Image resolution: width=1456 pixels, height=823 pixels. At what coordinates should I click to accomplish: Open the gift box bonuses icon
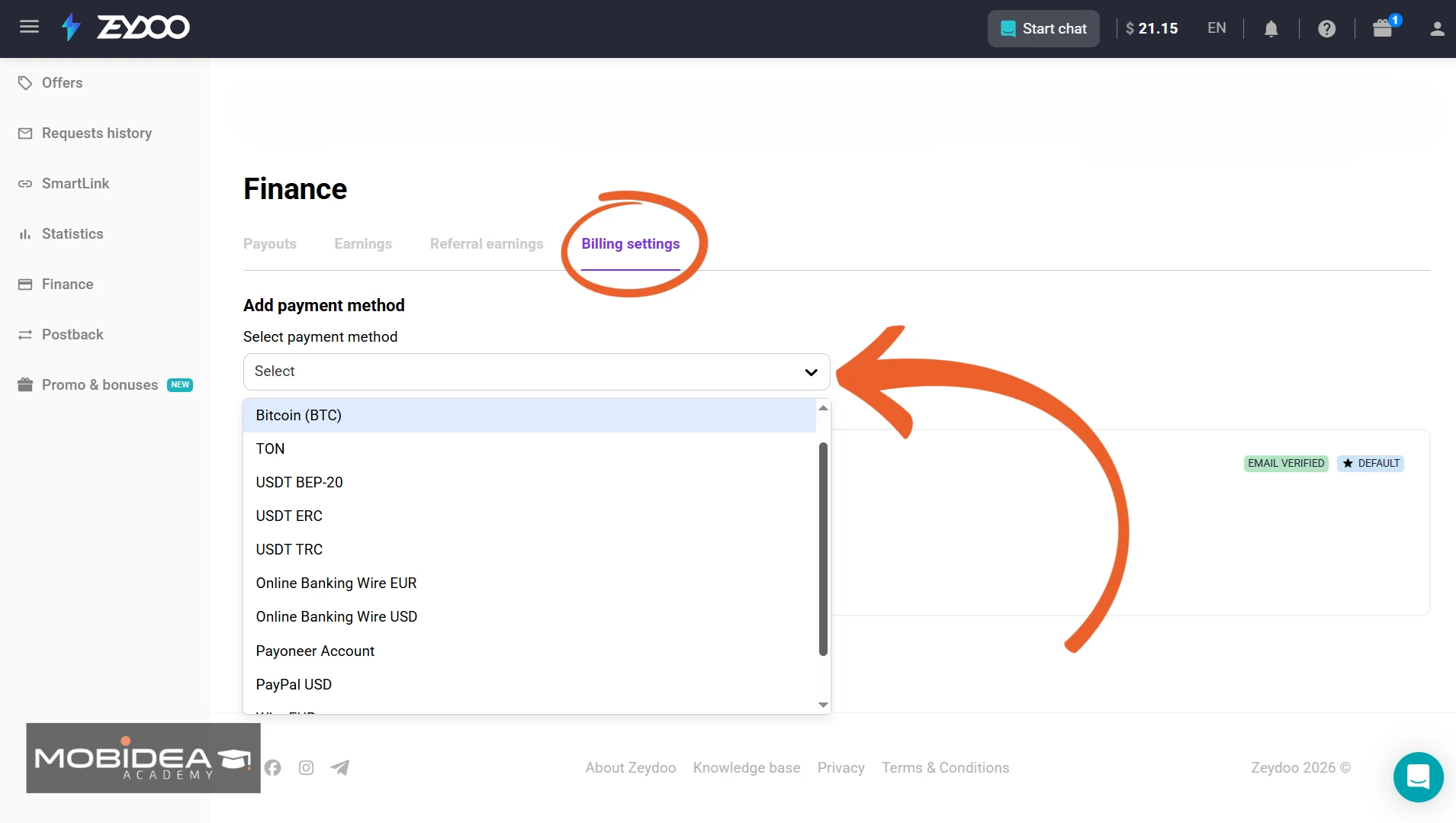point(1383,28)
